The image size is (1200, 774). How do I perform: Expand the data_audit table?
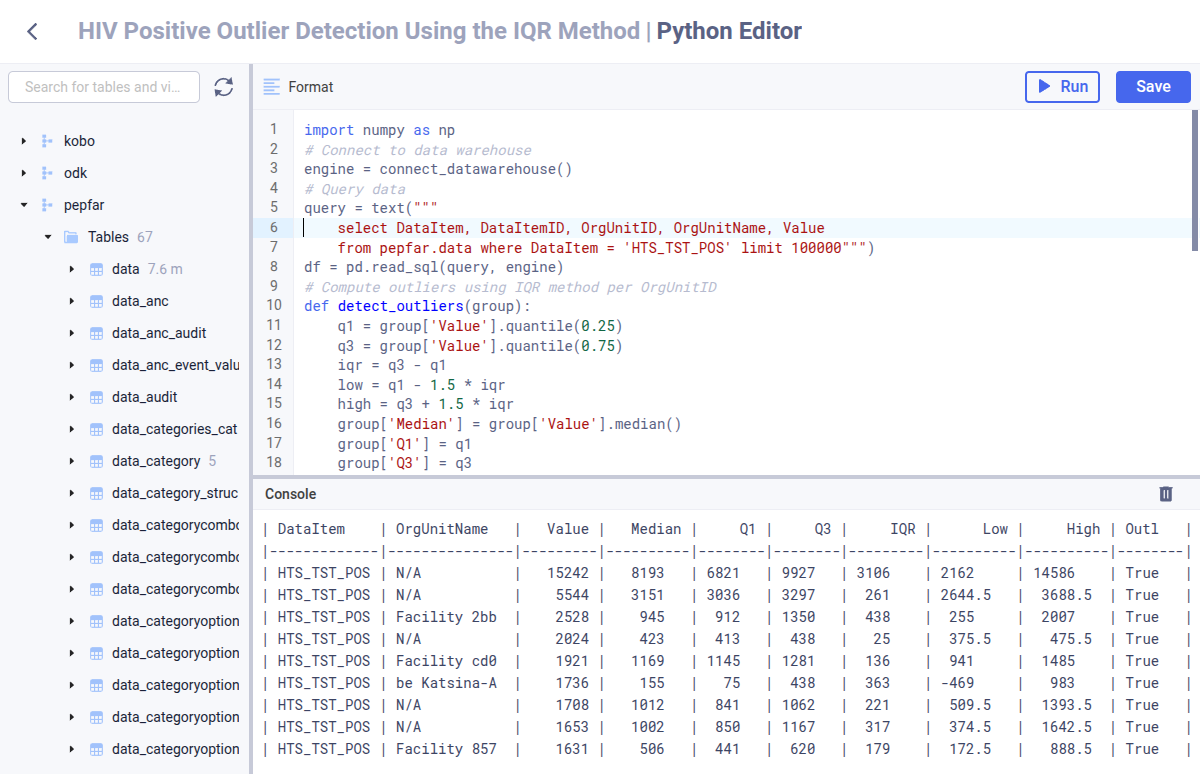click(x=70, y=397)
